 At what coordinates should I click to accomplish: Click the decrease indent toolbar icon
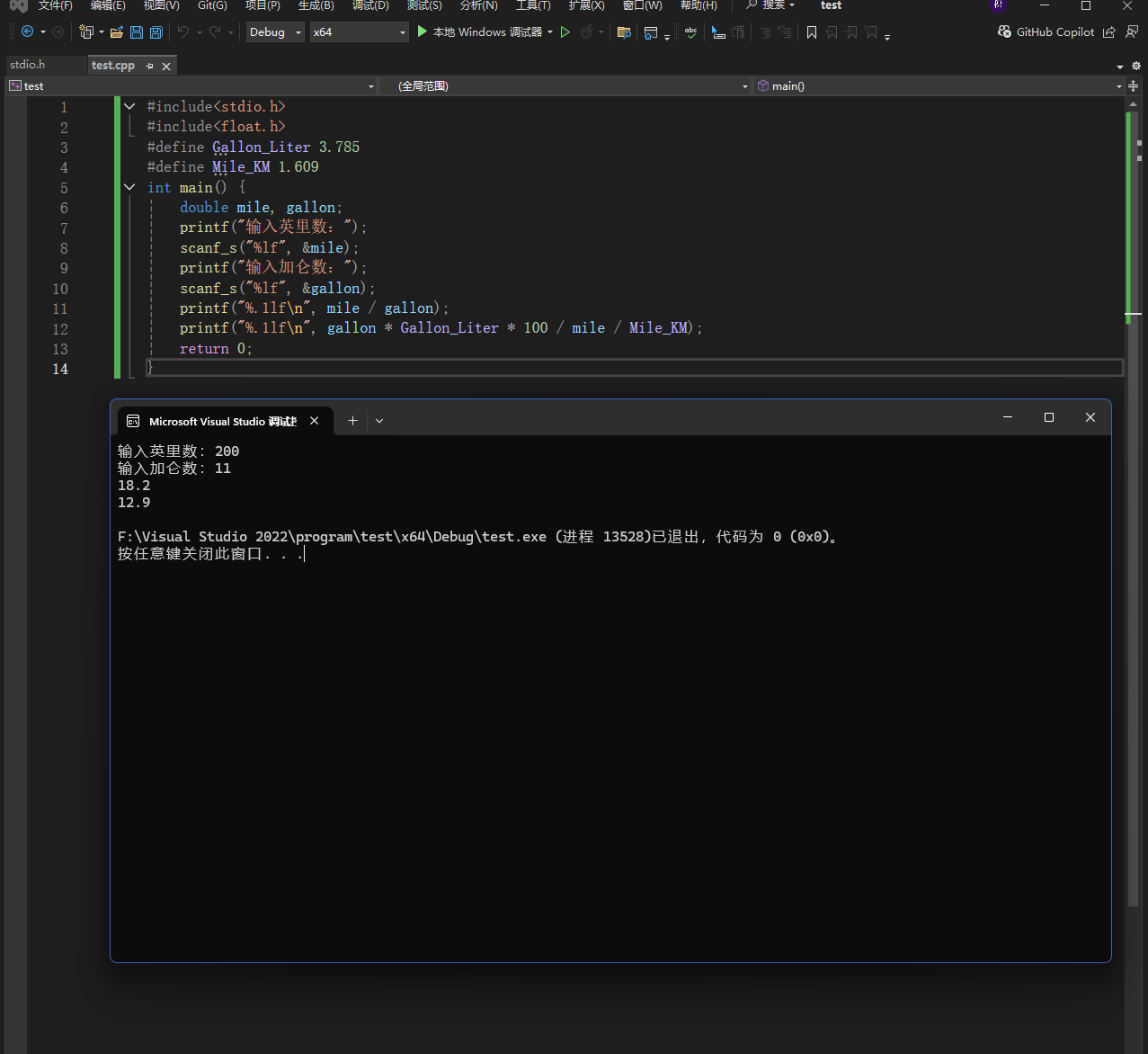[765, 31]
